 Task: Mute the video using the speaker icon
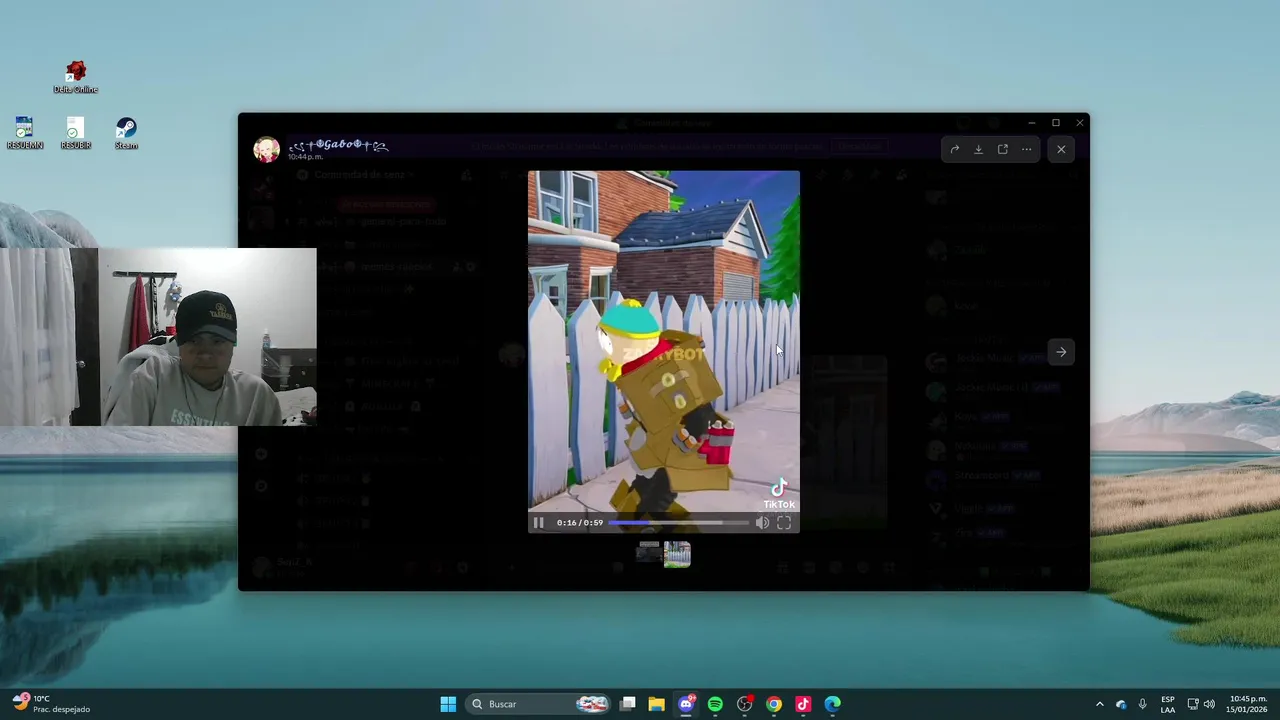[762, 523]
